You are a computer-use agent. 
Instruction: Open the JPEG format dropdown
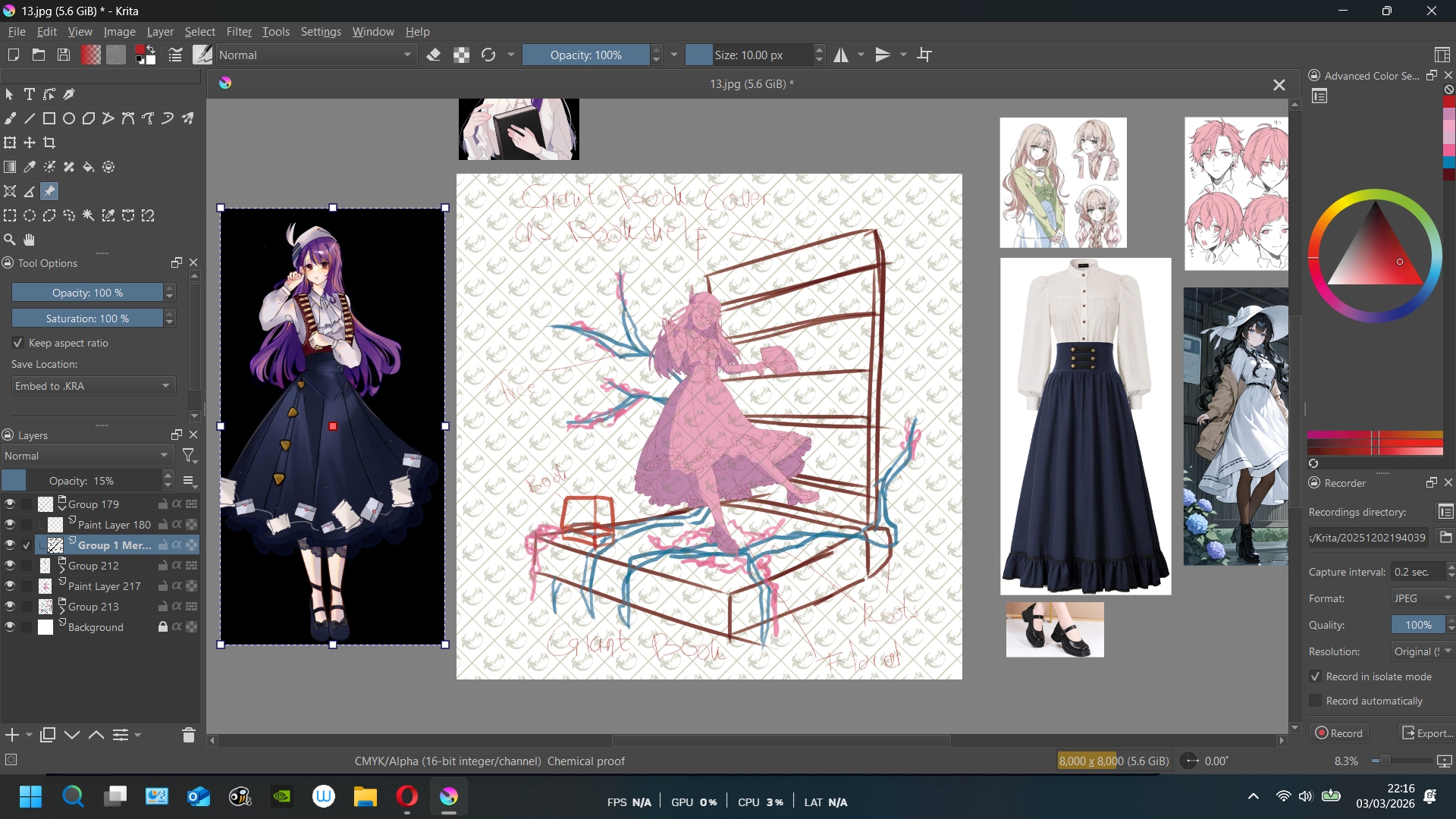pos(1422,598)
